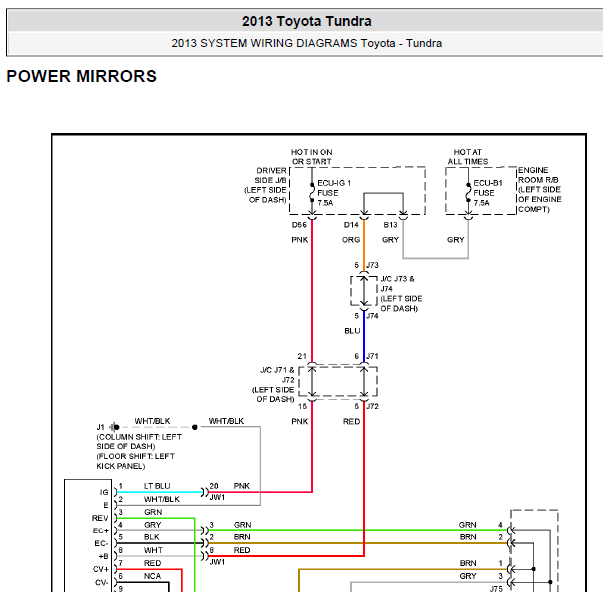This screenshot has width=603, height=592.
Task: Click '(FLOOR SHIFT: LEFT KICK PANEL)' note
Action: tap(135, 461)
